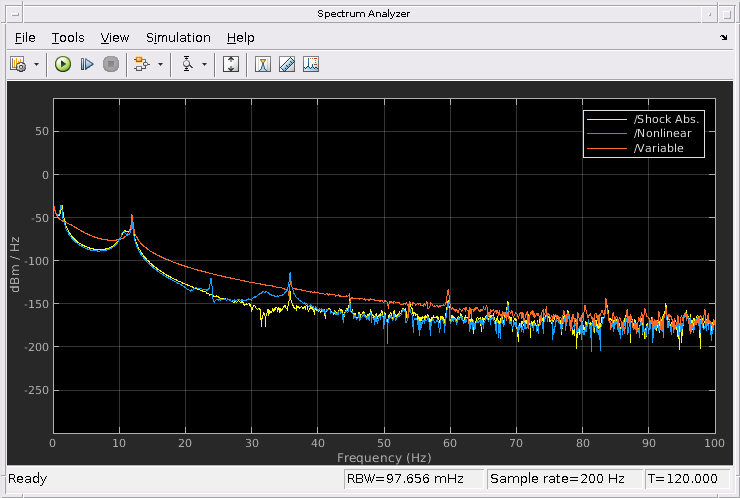
Task: Select the zoom tool icon
Action: (x=187, y=64)
